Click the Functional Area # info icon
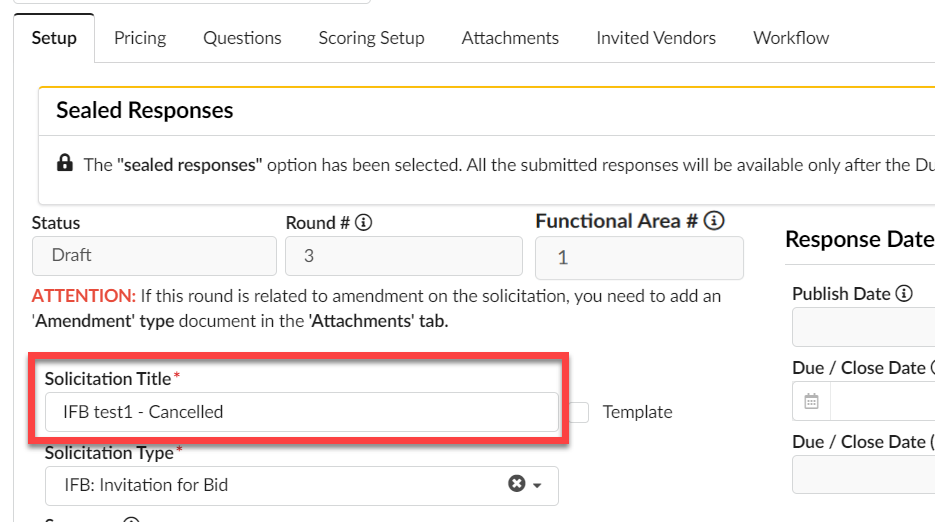 coord(714,221)
